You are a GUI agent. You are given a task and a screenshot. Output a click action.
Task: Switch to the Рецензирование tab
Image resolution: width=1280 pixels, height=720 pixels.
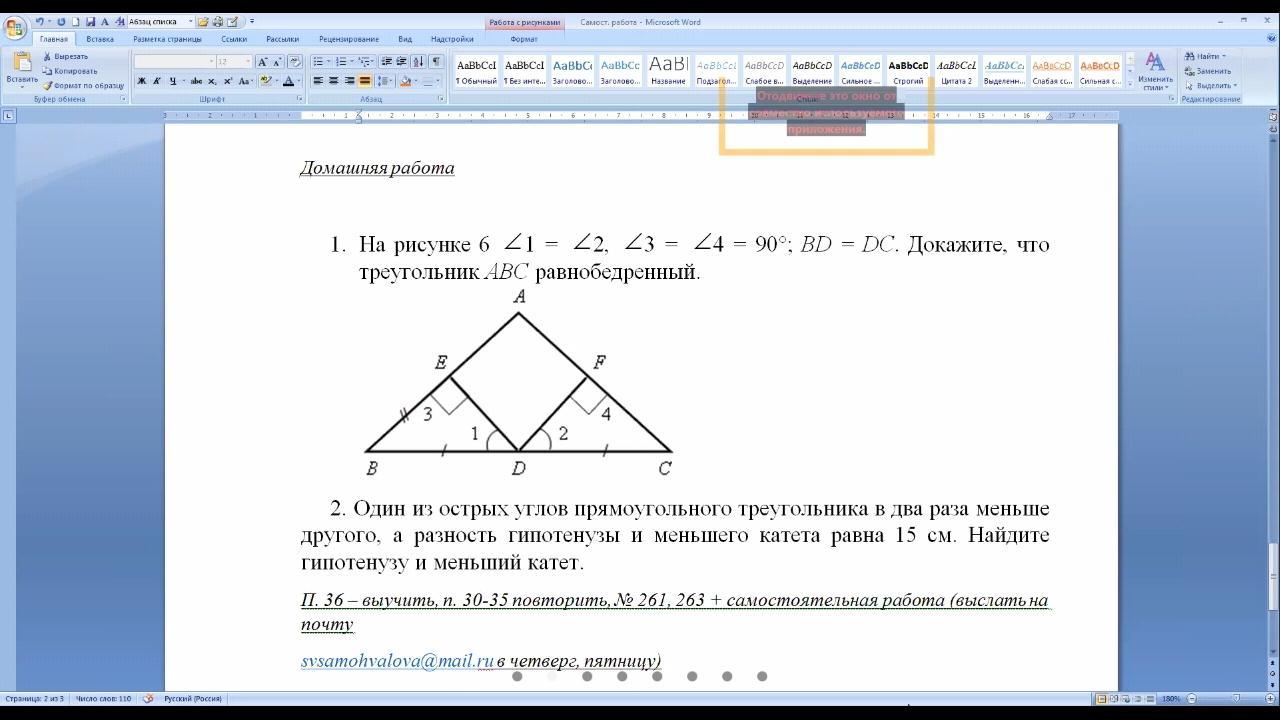pos(349,39)
